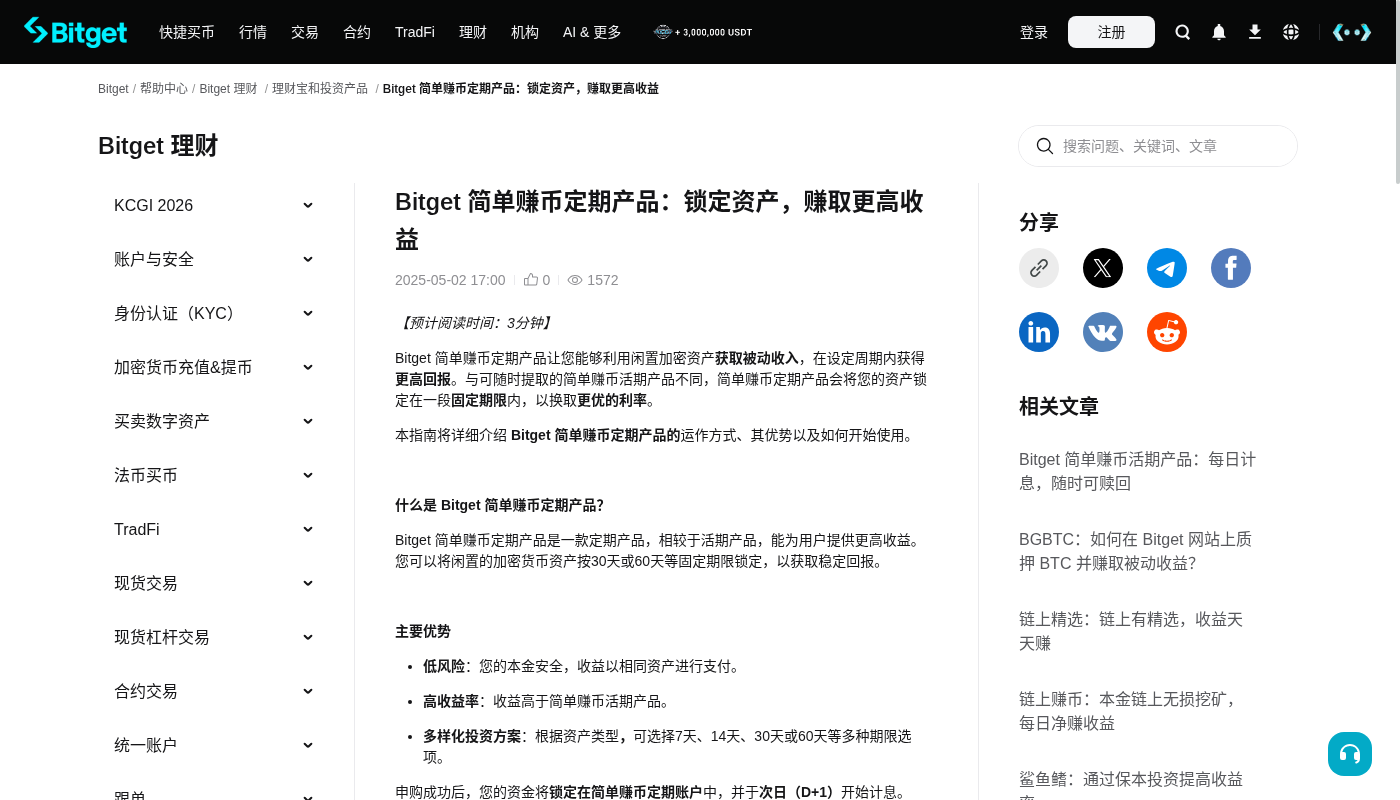Click the 主要优势 heading
Screen dimensions: 1400x800
tap(423, 631)
